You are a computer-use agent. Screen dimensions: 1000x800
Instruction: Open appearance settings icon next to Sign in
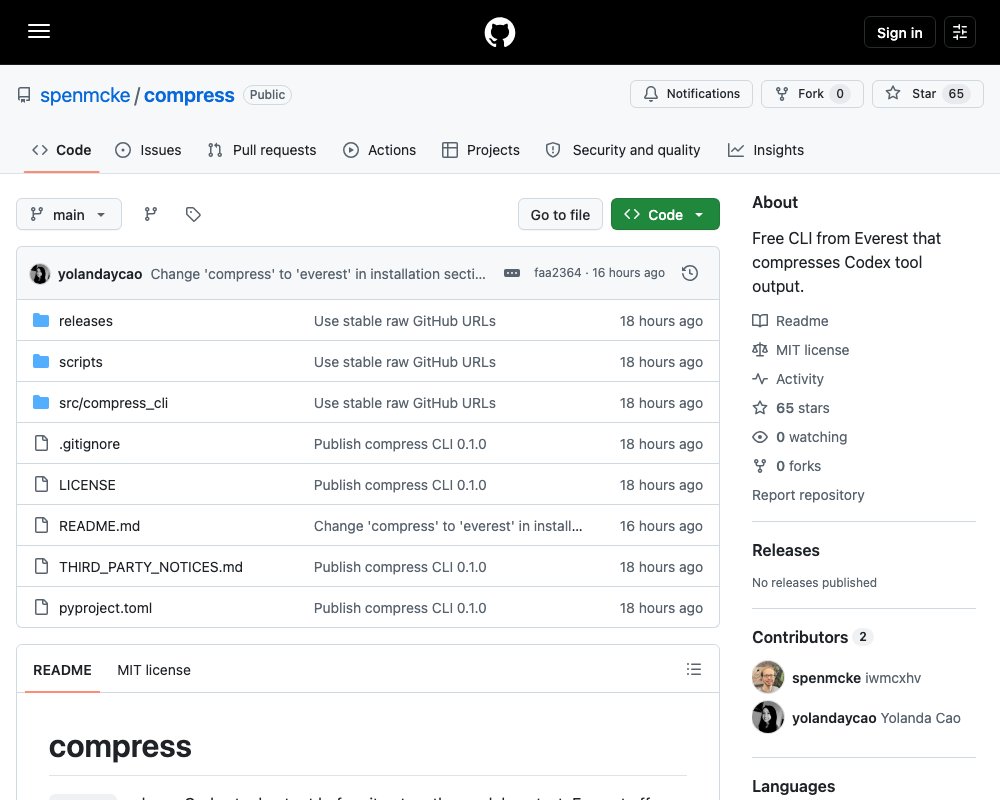(959, 32)
